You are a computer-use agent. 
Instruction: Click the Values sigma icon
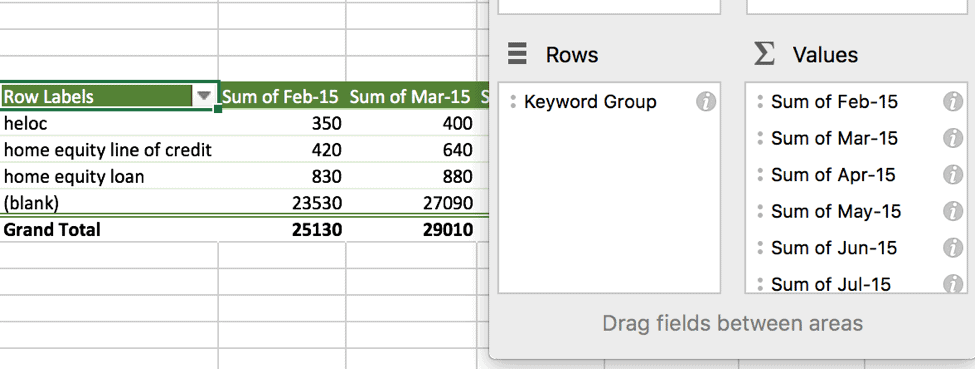click(x=764, y=54)
